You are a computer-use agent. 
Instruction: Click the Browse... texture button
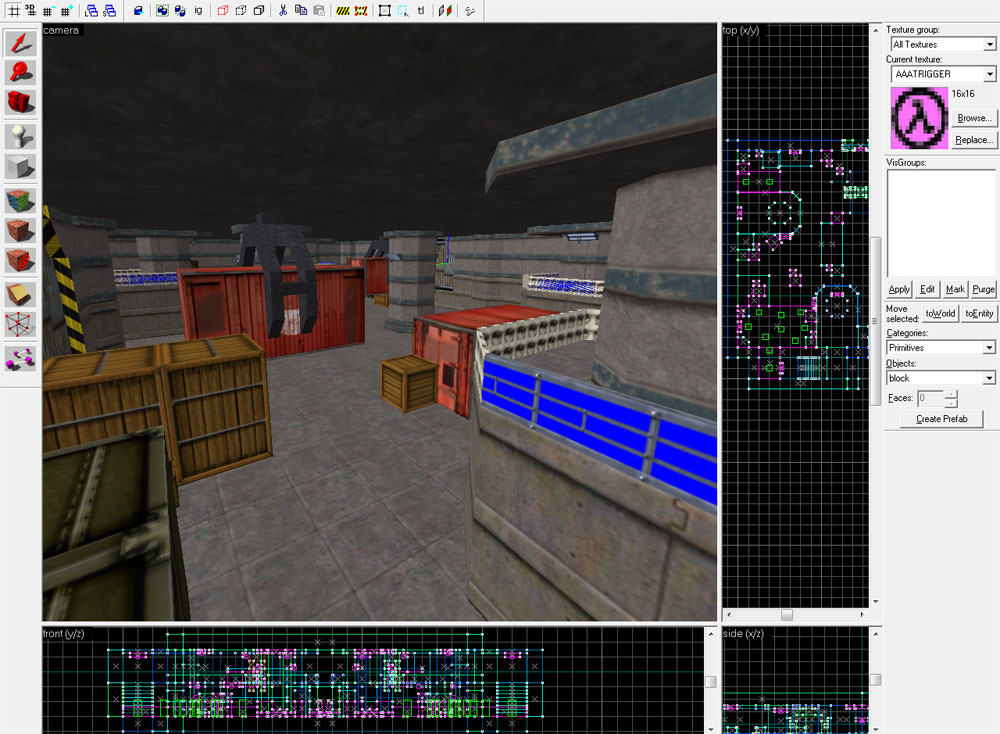point(974,118)
